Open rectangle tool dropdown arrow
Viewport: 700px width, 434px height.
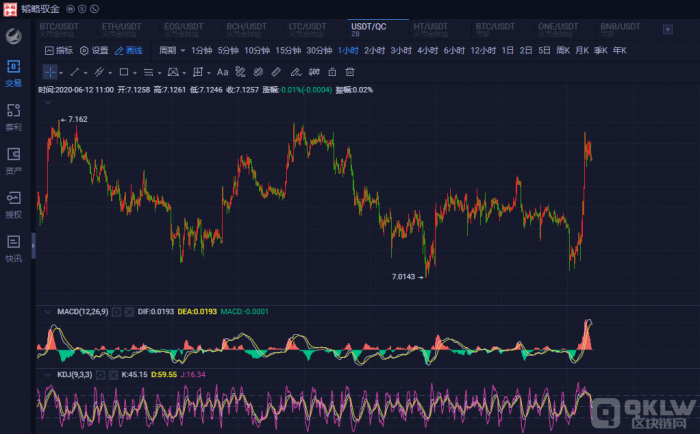click(x=134, y=73)
